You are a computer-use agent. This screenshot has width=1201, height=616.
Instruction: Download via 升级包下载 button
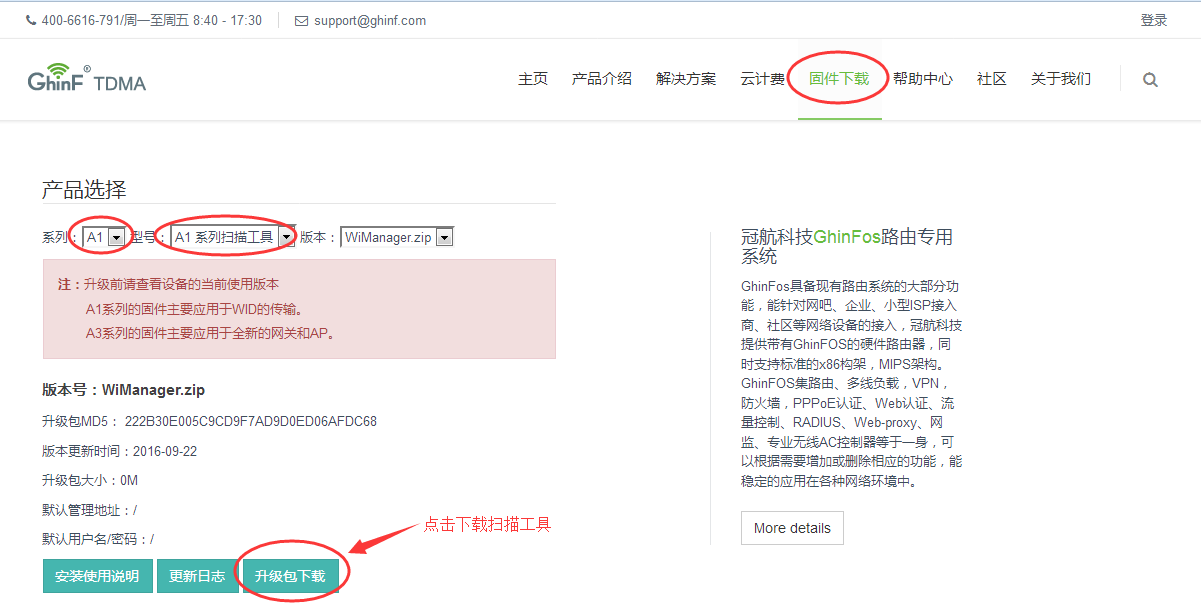coord(290,576)
